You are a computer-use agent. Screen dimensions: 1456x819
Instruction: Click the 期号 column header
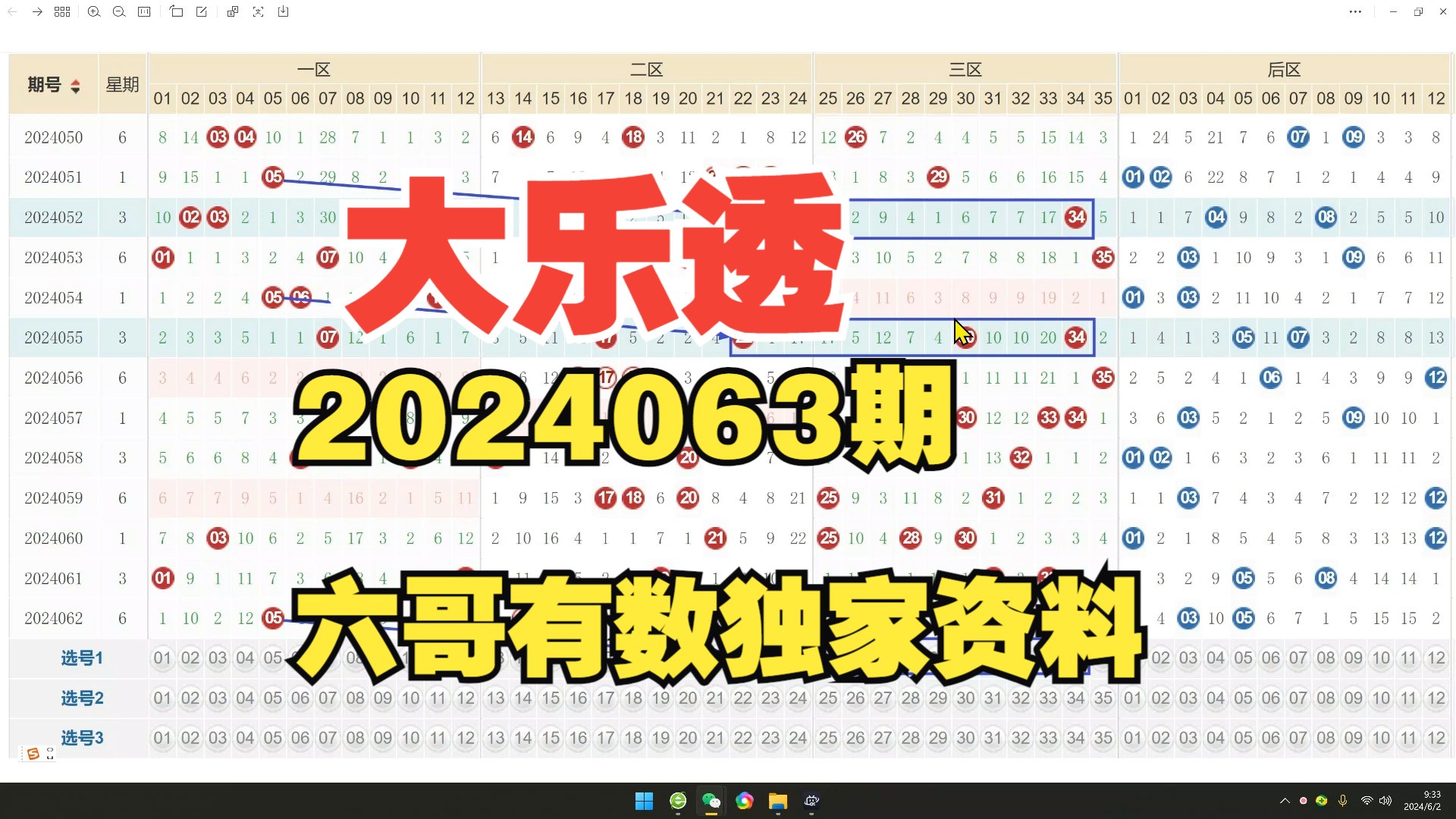(x=54, y=84)
